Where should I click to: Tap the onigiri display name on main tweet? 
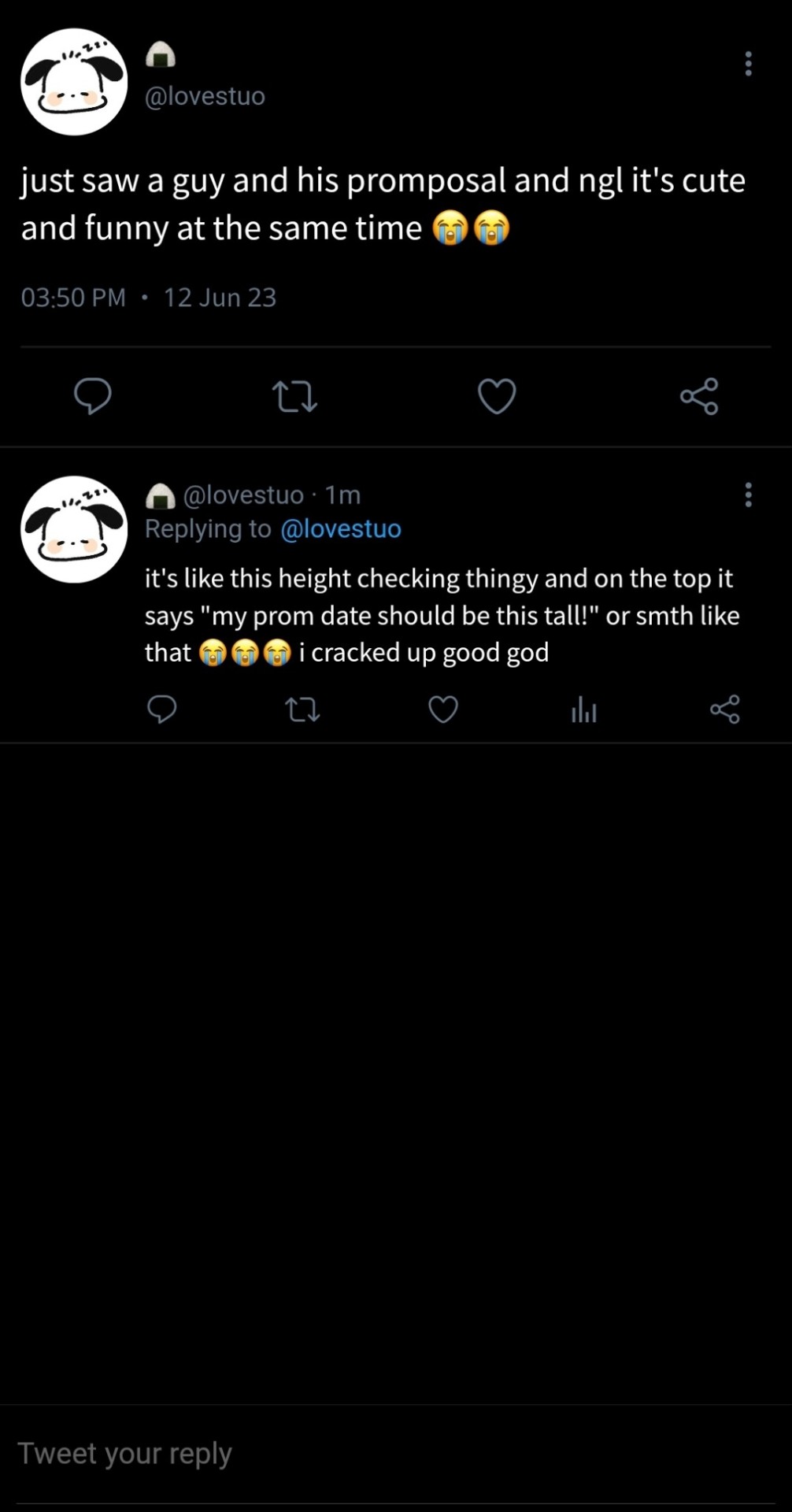[161, 55]
